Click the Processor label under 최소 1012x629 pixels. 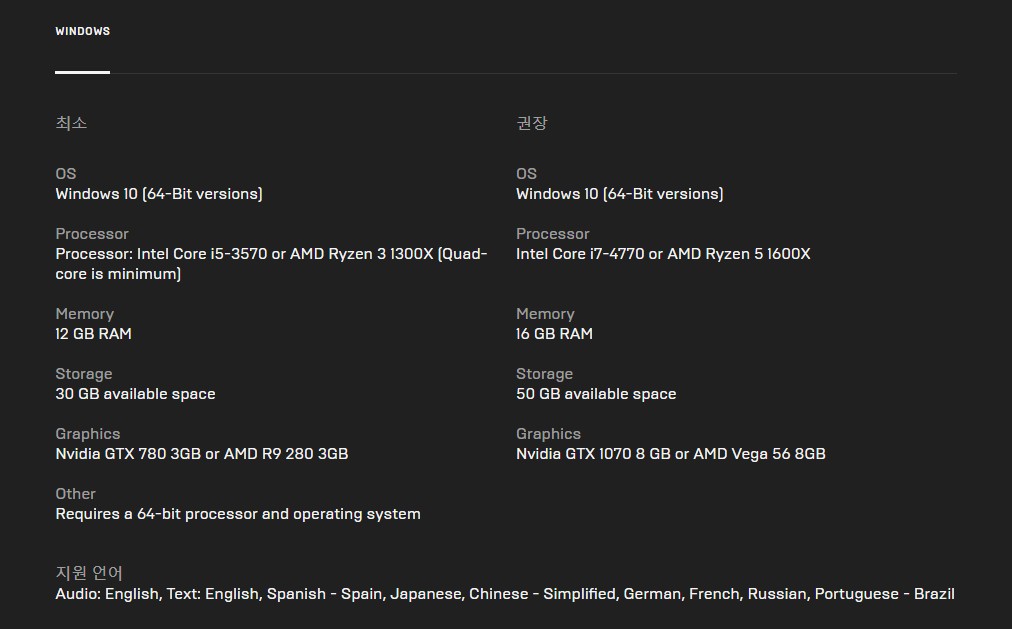[92, 234]
